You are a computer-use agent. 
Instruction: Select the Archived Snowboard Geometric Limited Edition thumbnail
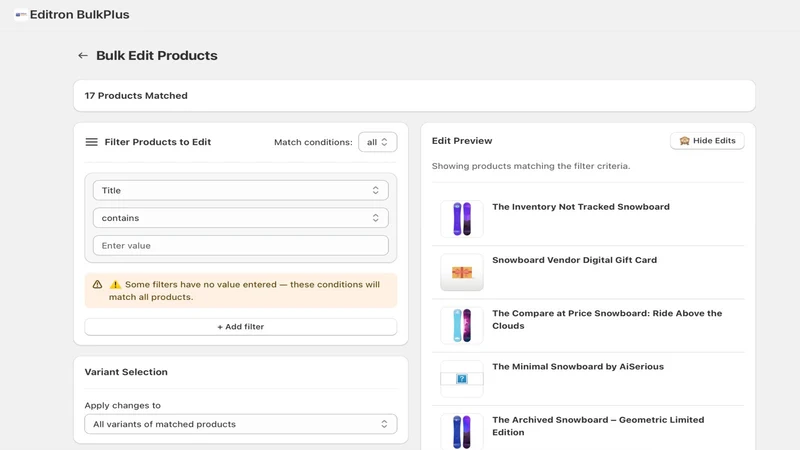pos(462,432)
